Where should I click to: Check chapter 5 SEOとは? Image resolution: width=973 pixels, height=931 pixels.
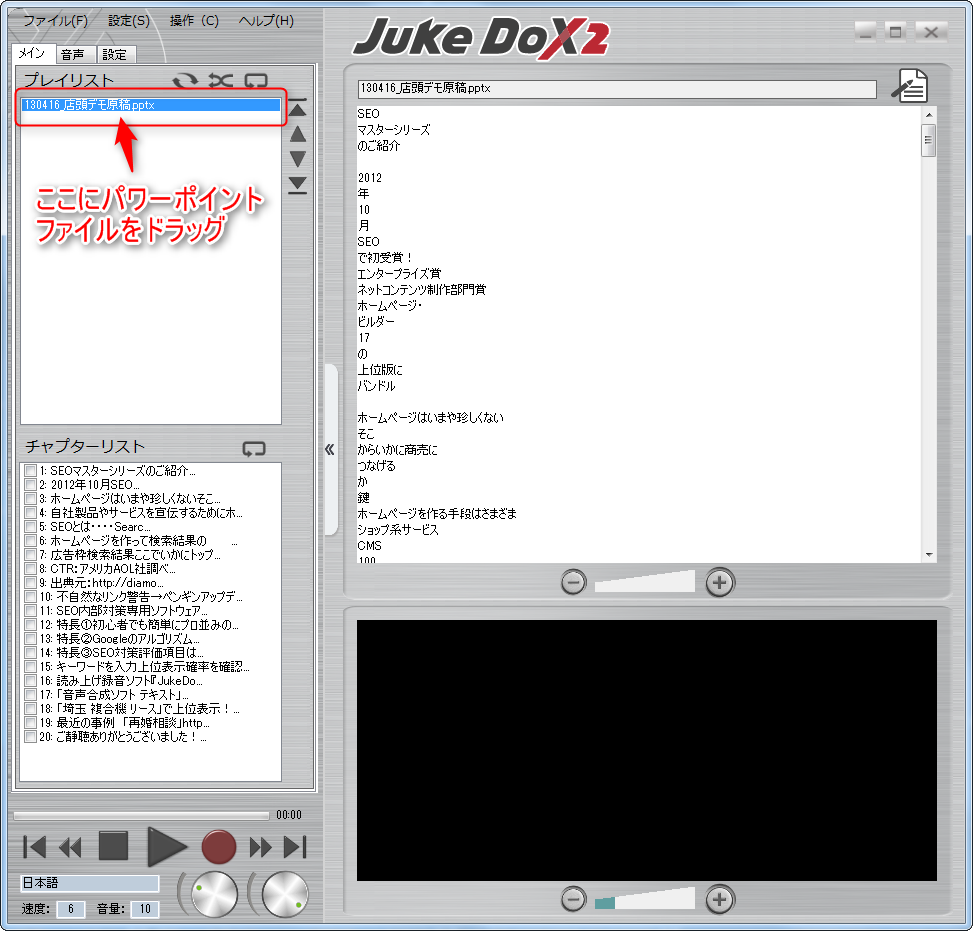coord(30,526)
